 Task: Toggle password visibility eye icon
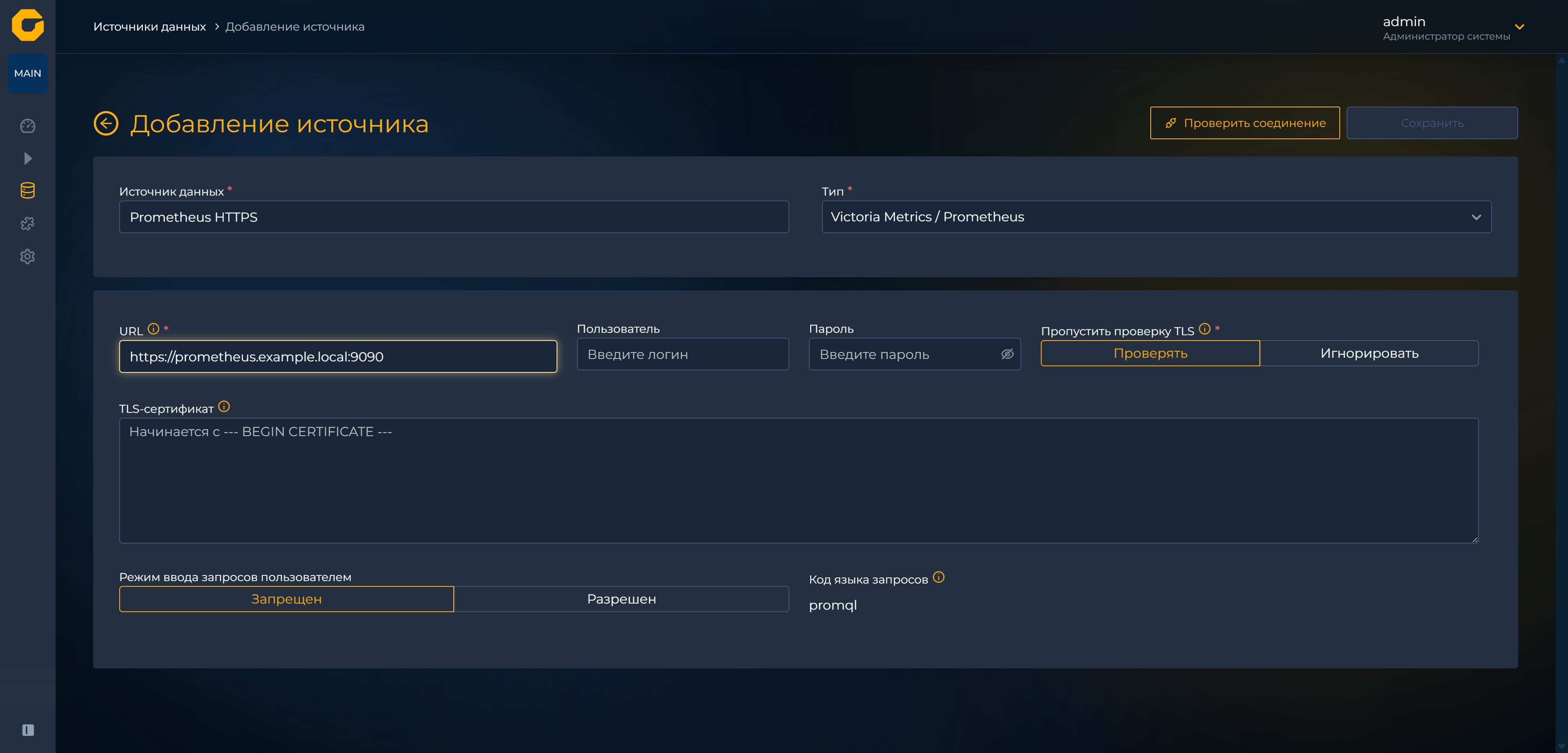click(x=1007, y=354)
